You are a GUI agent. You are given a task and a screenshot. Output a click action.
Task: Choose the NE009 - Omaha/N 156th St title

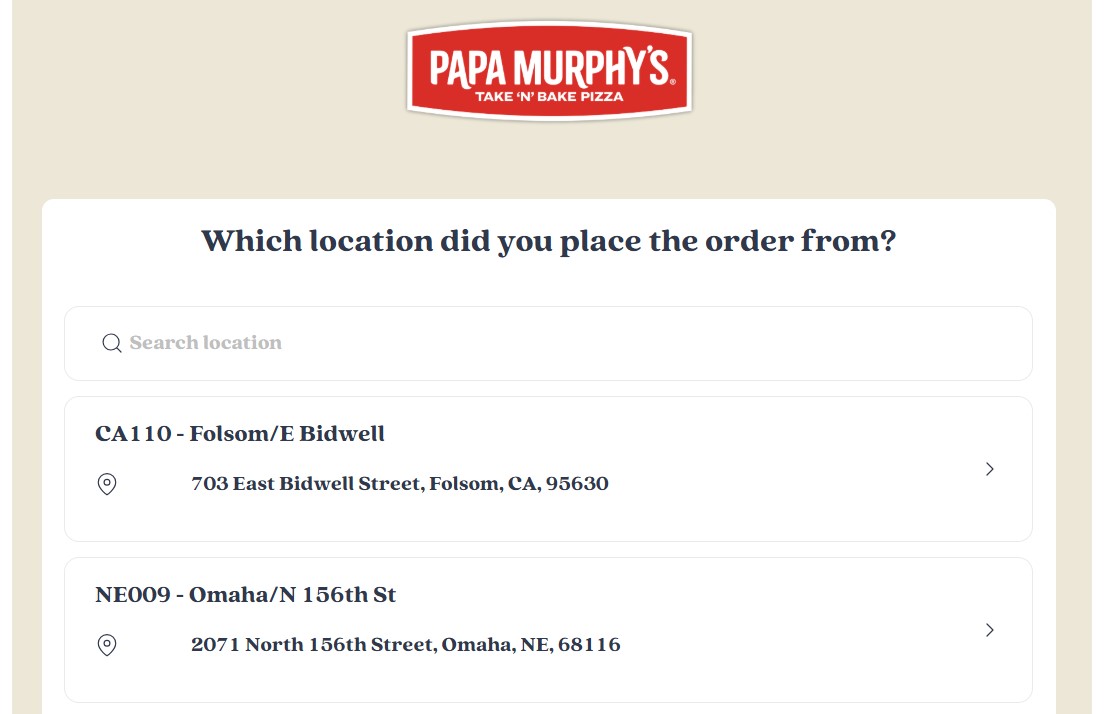pos(245,595)
